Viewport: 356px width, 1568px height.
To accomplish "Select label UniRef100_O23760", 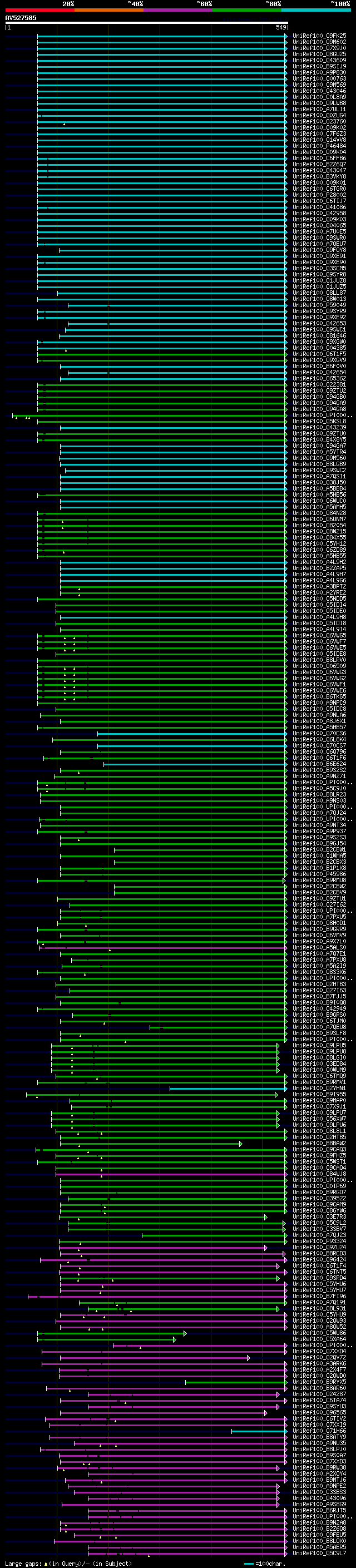I will pyautogui.click(x=319, y=121).
